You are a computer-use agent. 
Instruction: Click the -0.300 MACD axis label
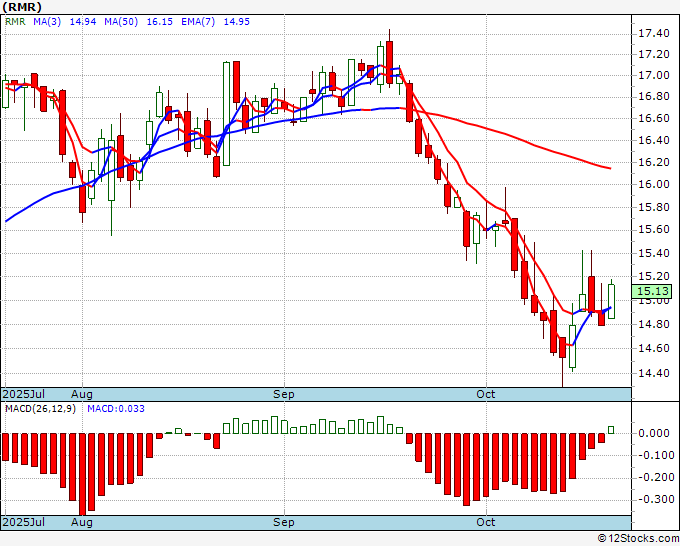pyautogui.click(x=654, y=500)
